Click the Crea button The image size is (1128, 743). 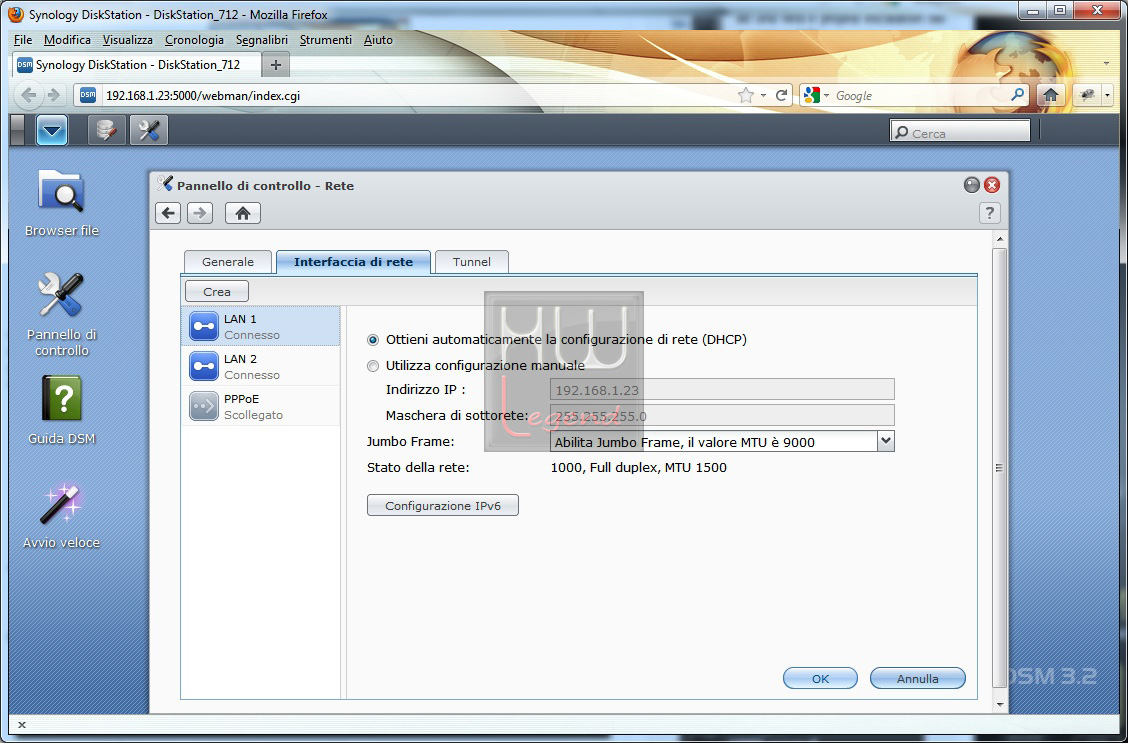217,291
